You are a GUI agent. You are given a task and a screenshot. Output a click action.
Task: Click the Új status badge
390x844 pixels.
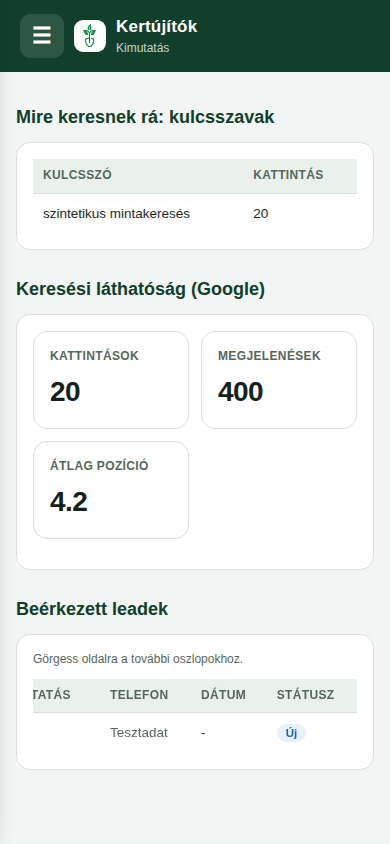pyautogui.click(x=291, y=733)
